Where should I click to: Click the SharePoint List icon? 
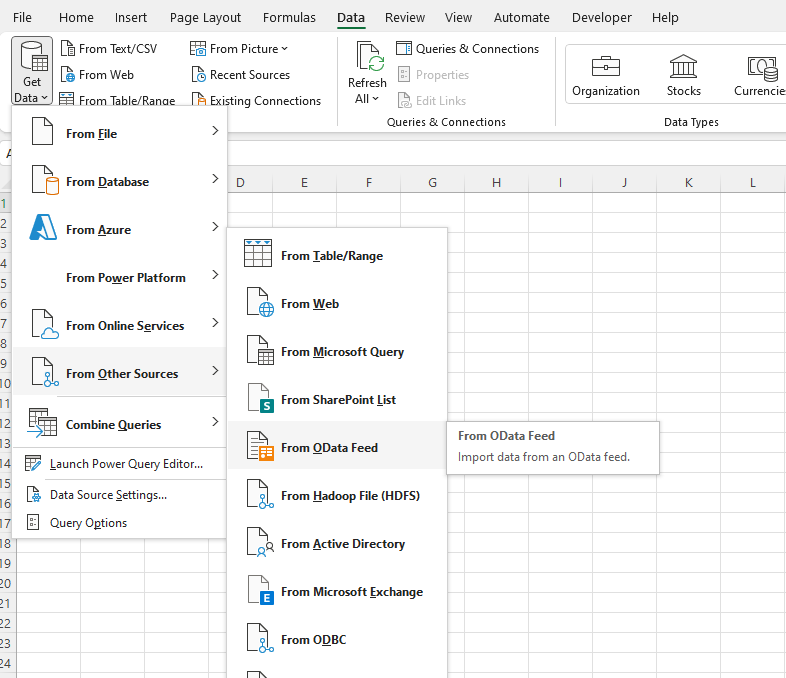coord(260,398)
